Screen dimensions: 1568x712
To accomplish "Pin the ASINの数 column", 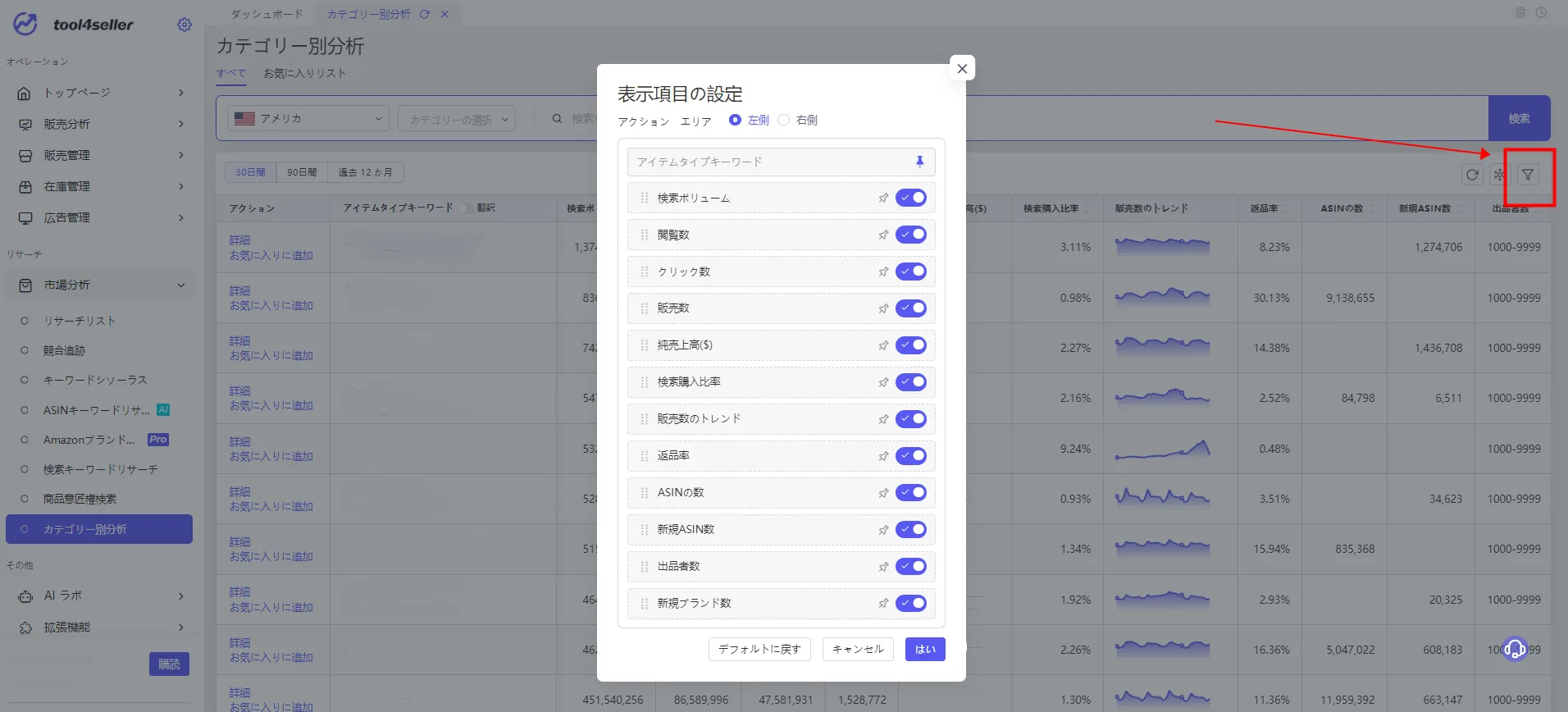I will pyautogui.click(x=883, y=493).
